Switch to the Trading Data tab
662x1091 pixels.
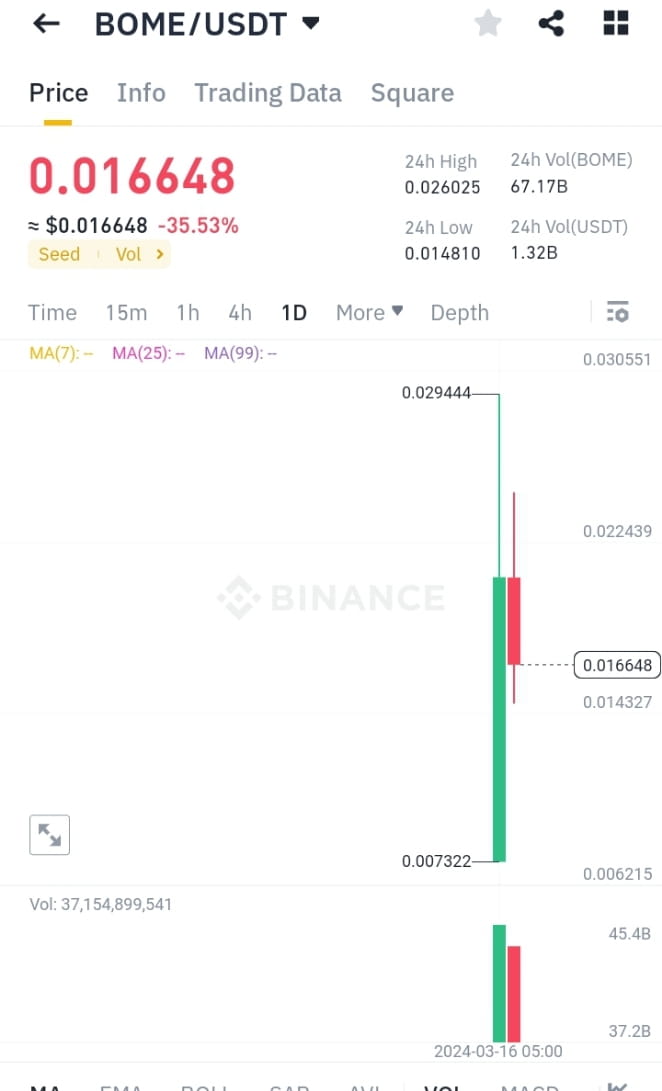pos(267,92)
